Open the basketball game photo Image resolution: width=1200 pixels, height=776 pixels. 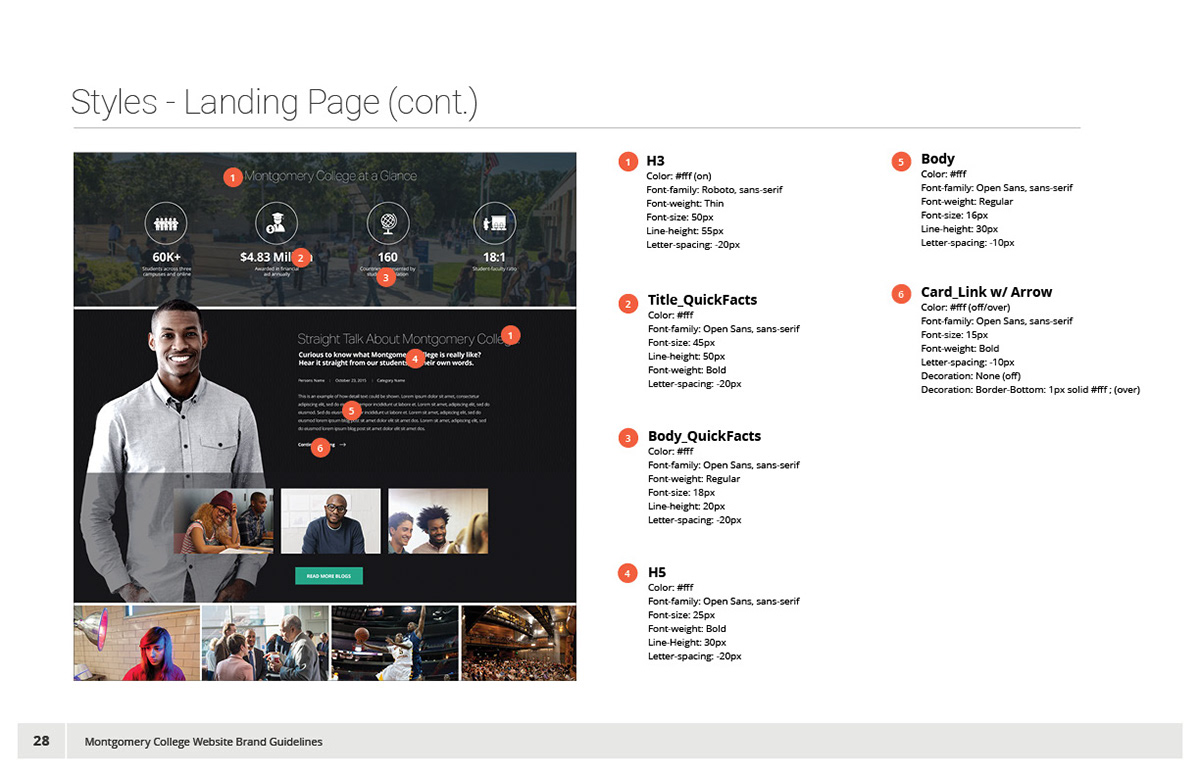[x=395, y=643]
